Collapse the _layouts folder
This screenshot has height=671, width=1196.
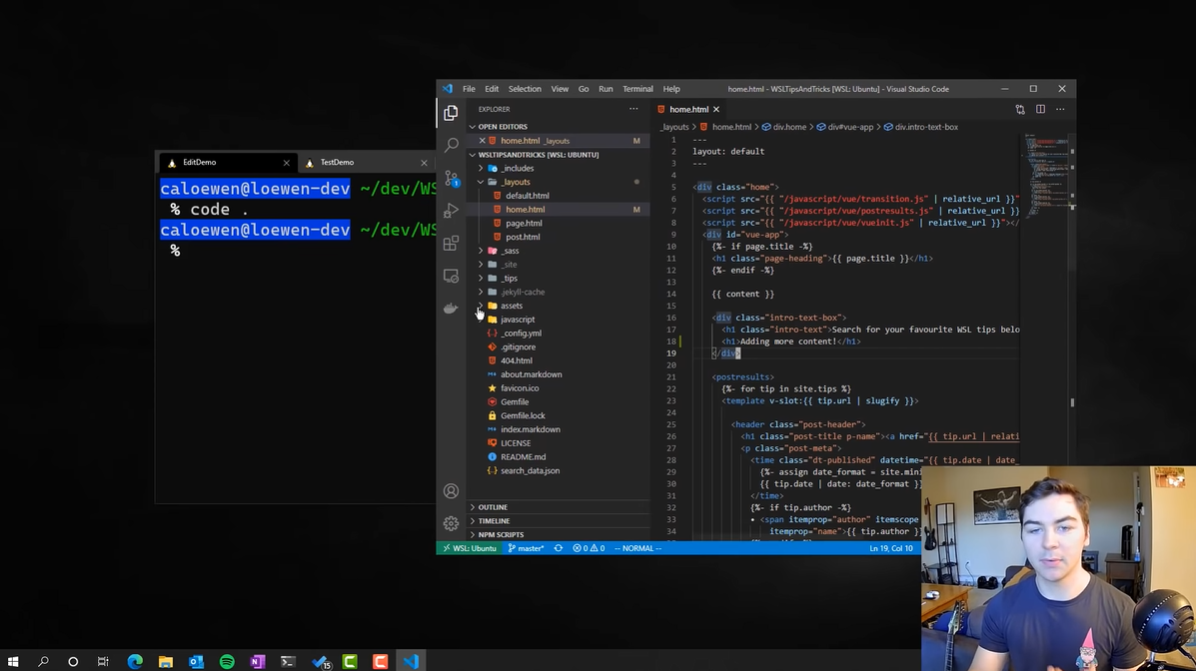pos(516,182)
